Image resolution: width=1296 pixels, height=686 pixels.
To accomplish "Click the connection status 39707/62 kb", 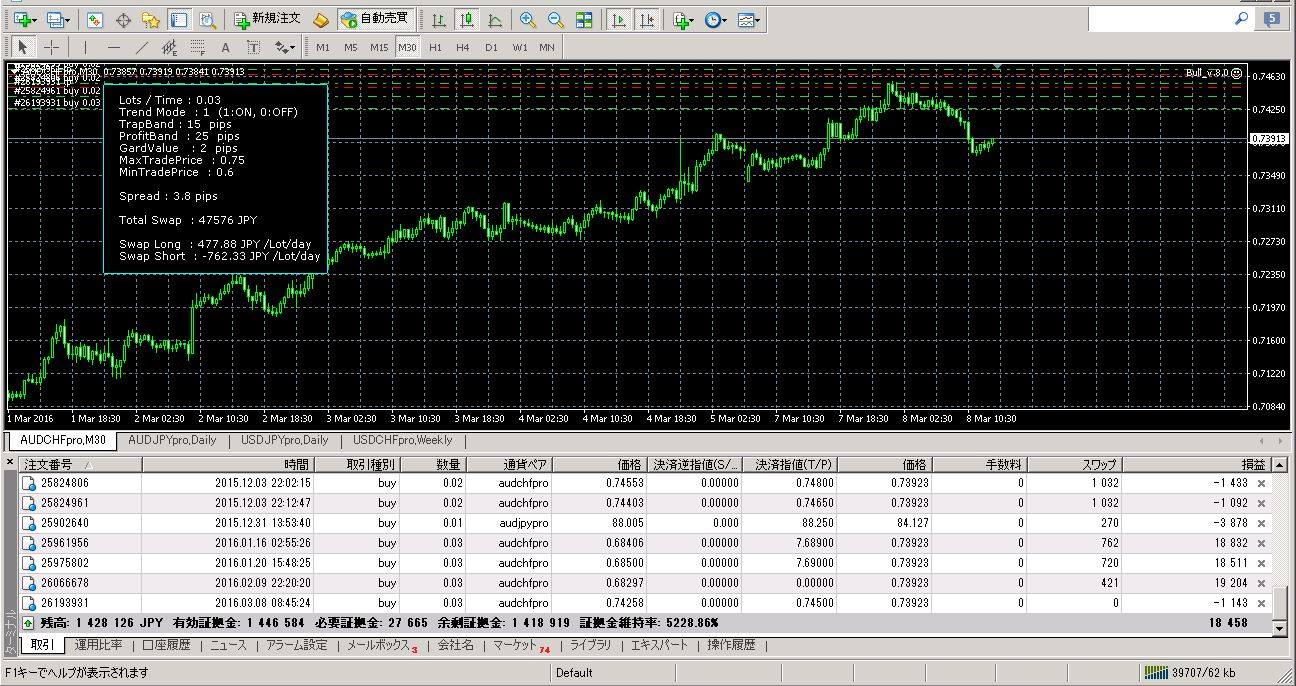I will click(x=1190, y=673).
